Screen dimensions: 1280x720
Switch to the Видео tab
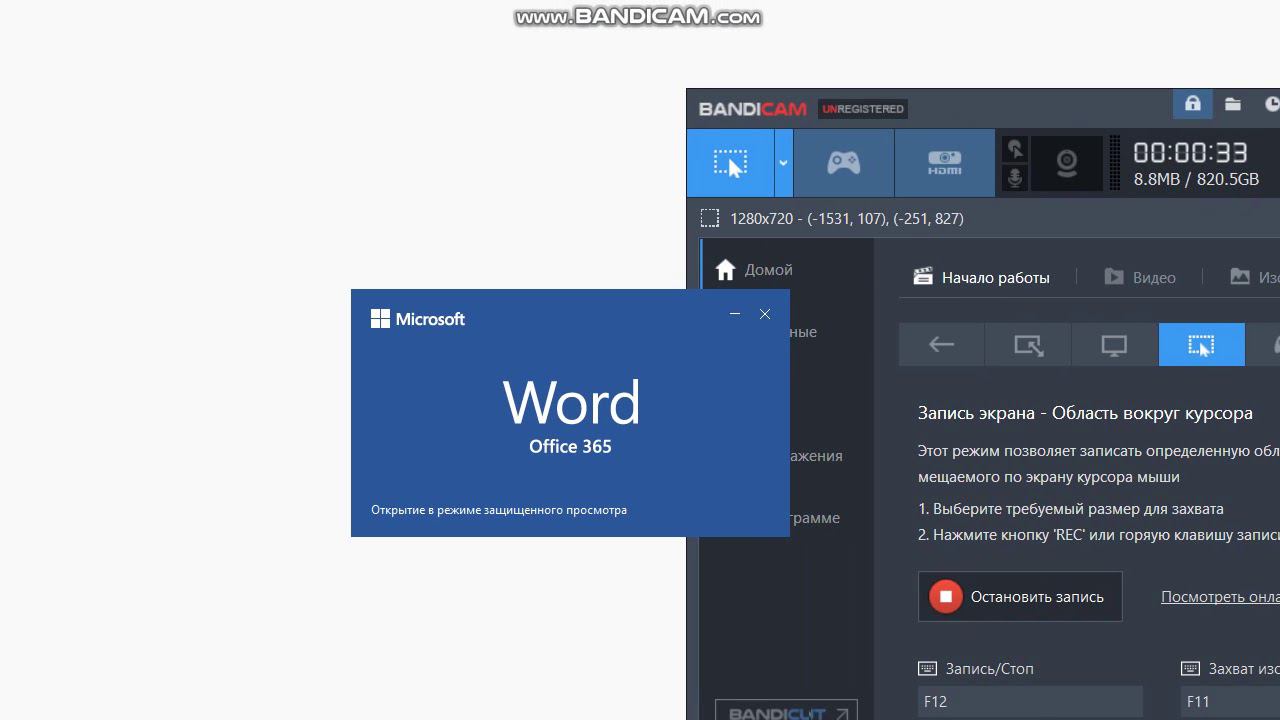click(x=1140, y=277)
